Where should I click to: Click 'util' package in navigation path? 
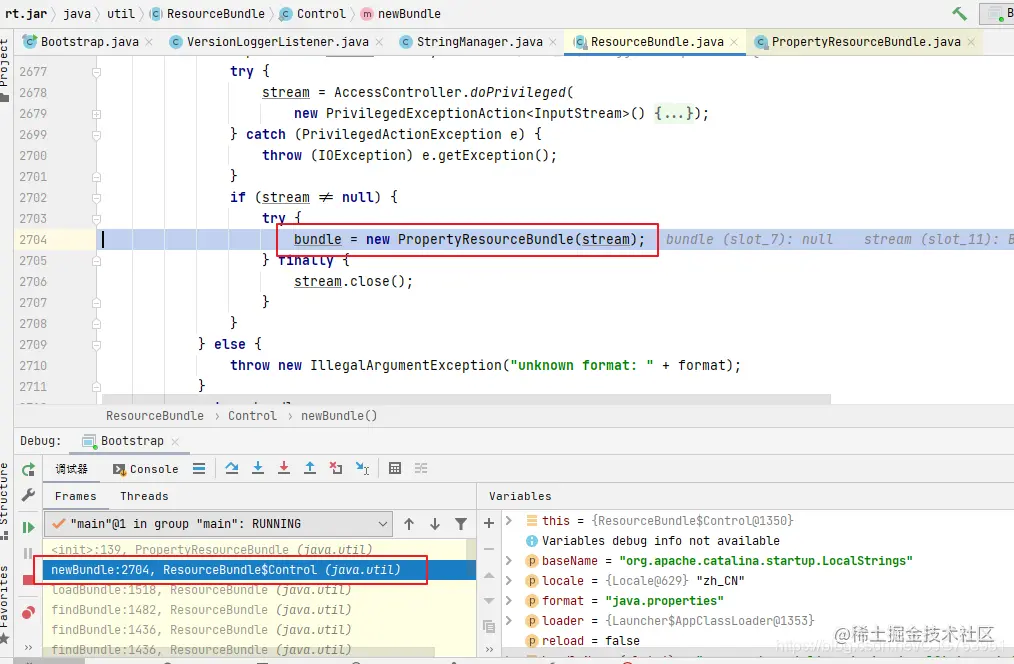point(121,14)
